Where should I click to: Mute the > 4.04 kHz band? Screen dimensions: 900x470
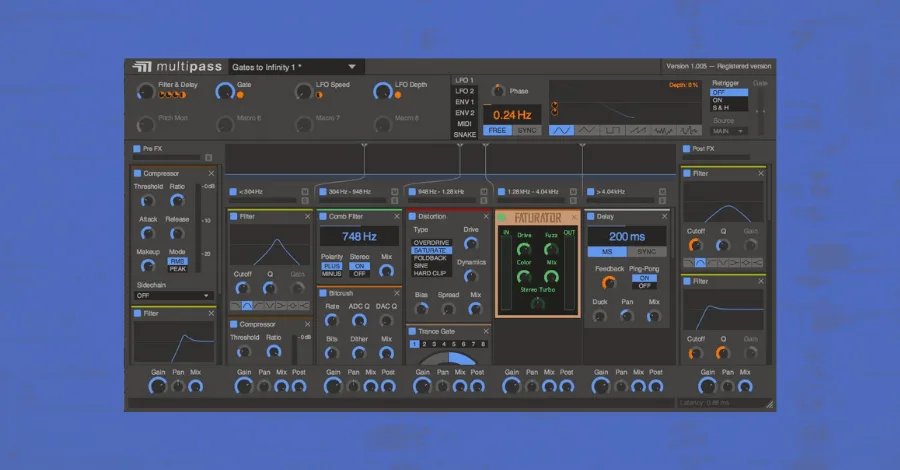pos(662,192)
